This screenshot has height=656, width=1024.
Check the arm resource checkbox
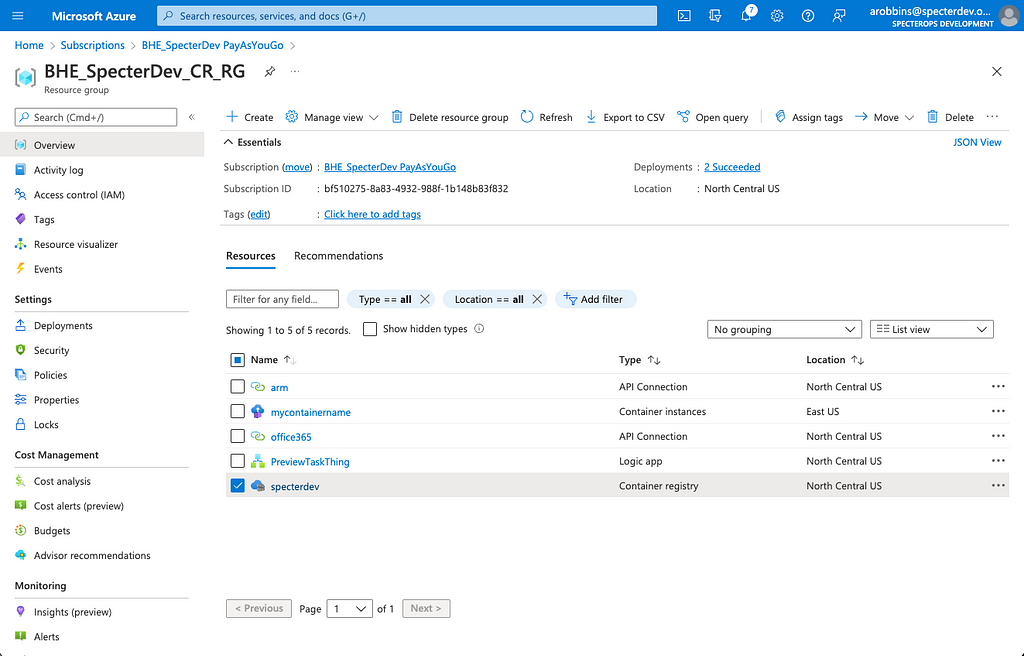(x=238, y=387)
